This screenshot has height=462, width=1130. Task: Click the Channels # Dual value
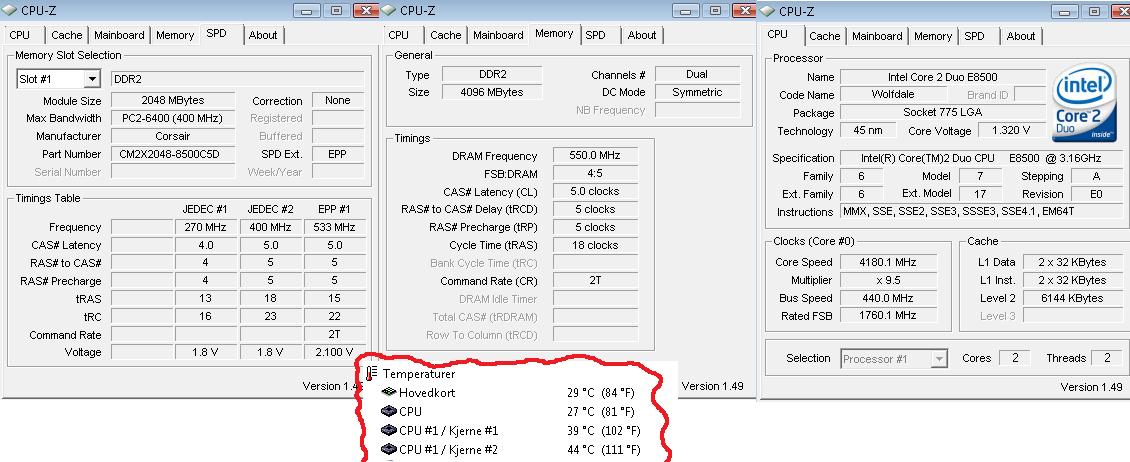coord(697,74)
